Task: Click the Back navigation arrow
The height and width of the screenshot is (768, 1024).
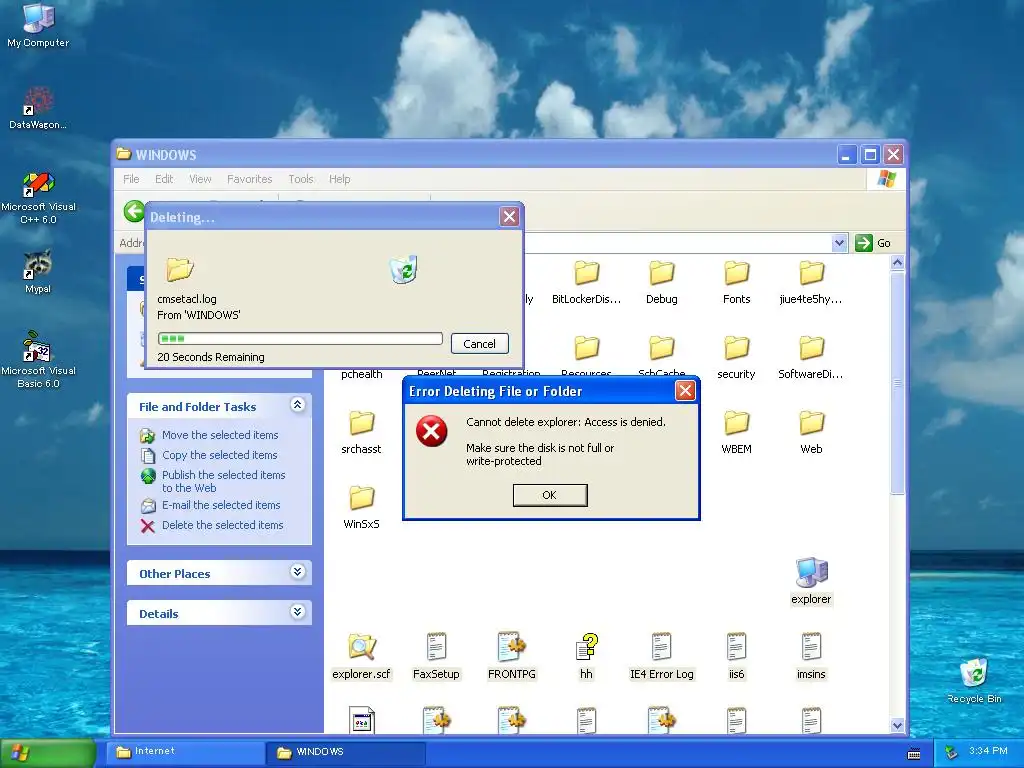Action: [x=134, y=211]
